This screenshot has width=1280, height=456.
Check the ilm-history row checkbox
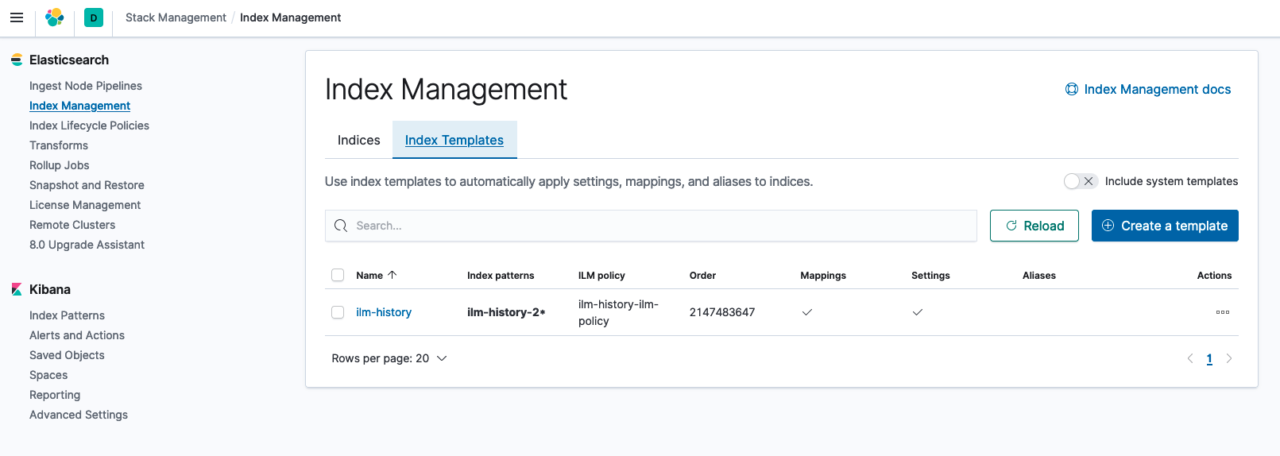point(338,312)
